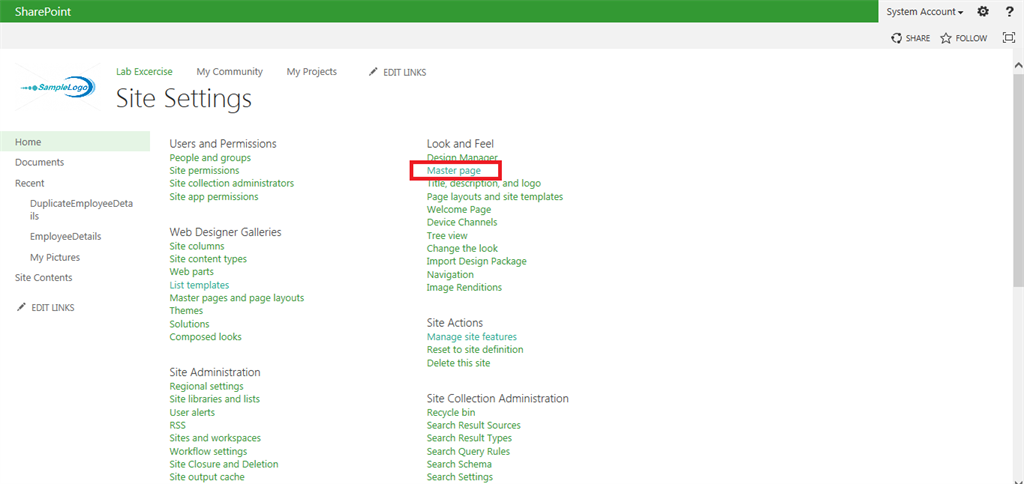This screenshot has height=484, width=1024.
Task: Open Composed looks
Action: 206,337
